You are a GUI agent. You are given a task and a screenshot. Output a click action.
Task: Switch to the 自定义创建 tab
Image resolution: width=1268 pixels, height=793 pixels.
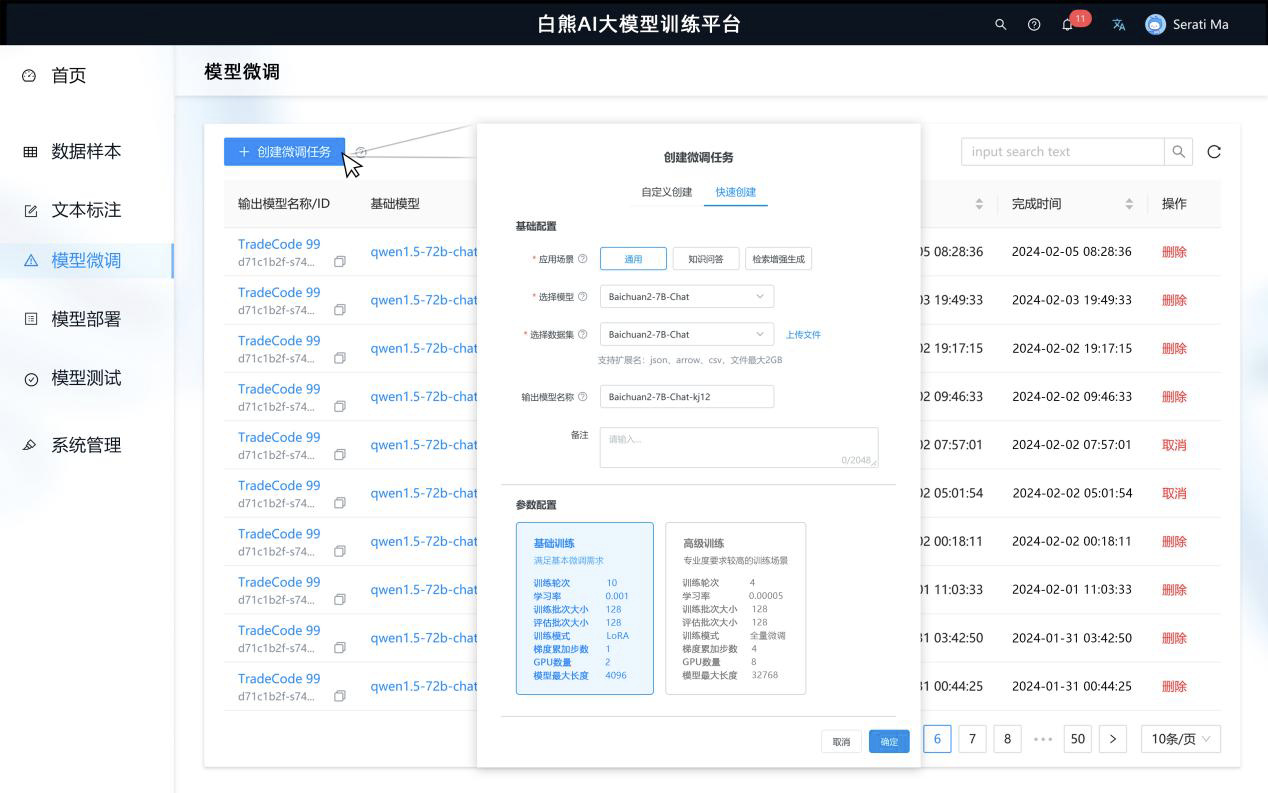pos(666,192)
